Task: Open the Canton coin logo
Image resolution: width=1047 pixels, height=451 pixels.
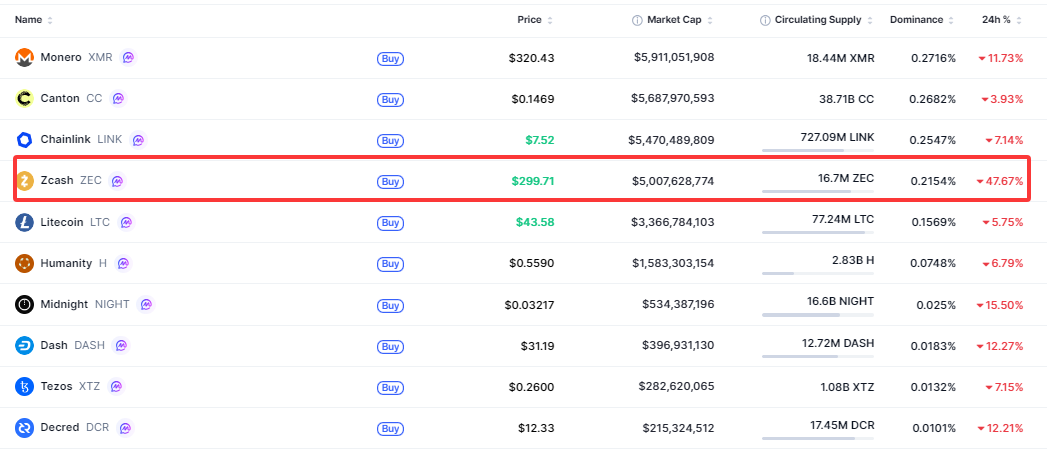Action: pyautogui.click(x=24, y=99)
